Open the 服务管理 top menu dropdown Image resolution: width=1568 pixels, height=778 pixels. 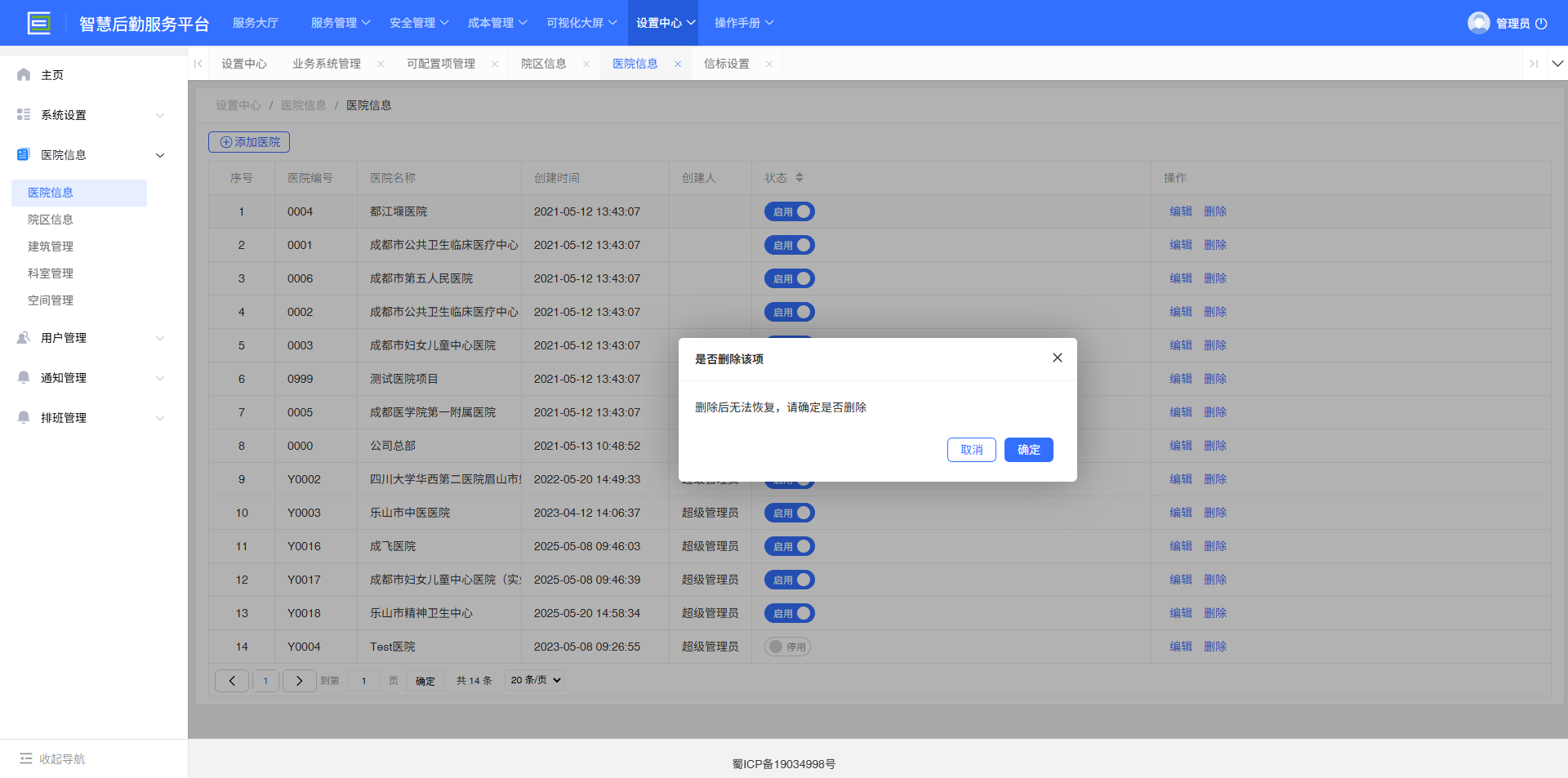[x=341, y=23]
